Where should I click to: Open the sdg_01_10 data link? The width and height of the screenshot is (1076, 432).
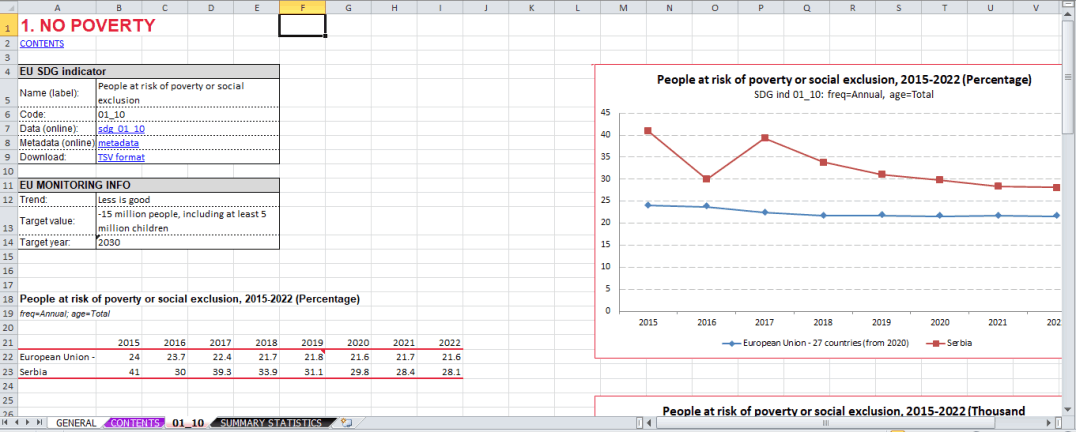[121, 129]
